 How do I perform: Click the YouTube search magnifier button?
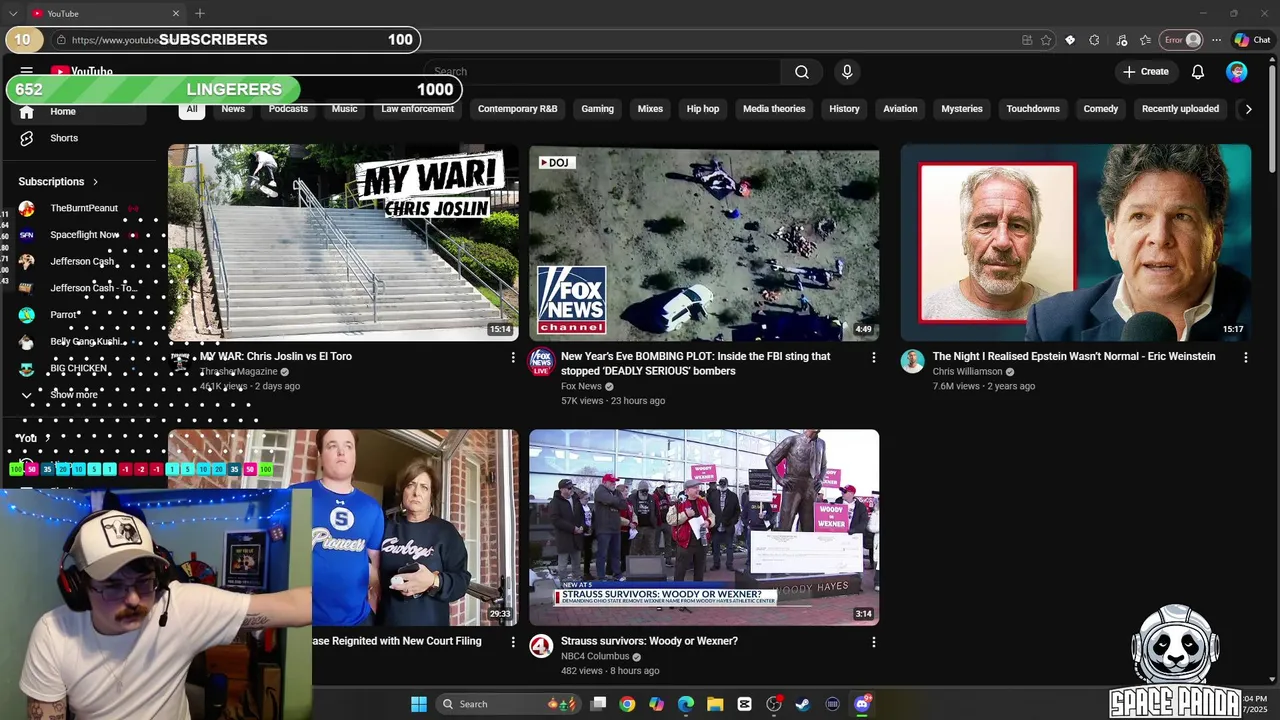tap(802, 72)
